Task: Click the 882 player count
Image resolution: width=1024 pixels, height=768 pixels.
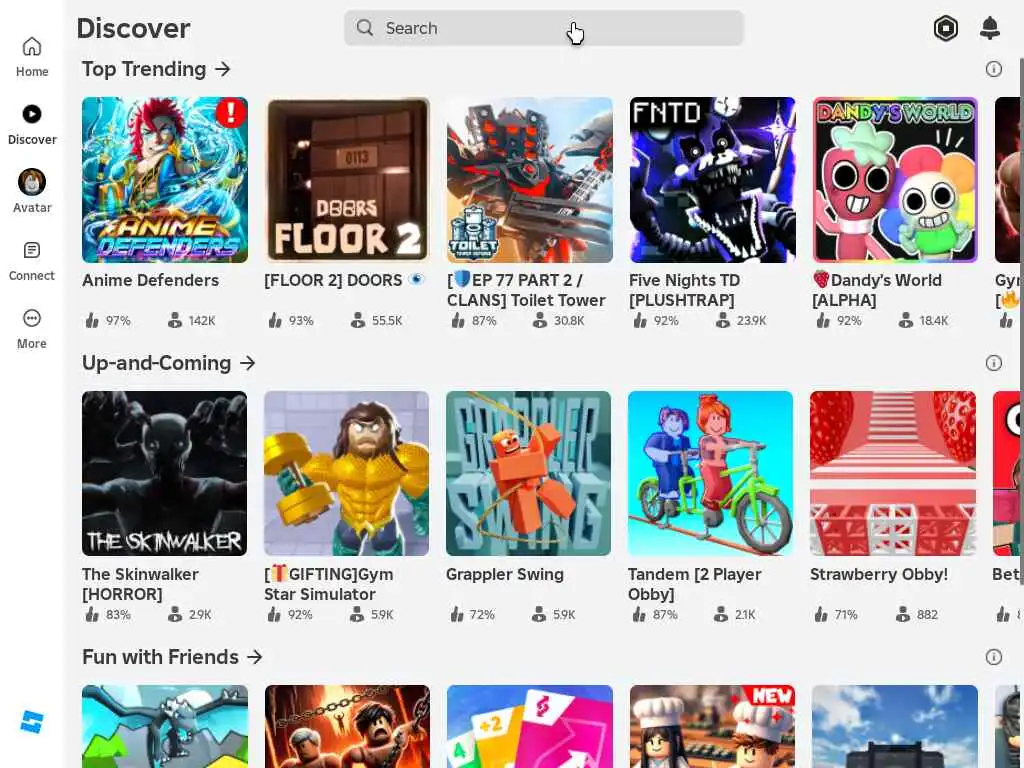Action: (x=927, y=615)
